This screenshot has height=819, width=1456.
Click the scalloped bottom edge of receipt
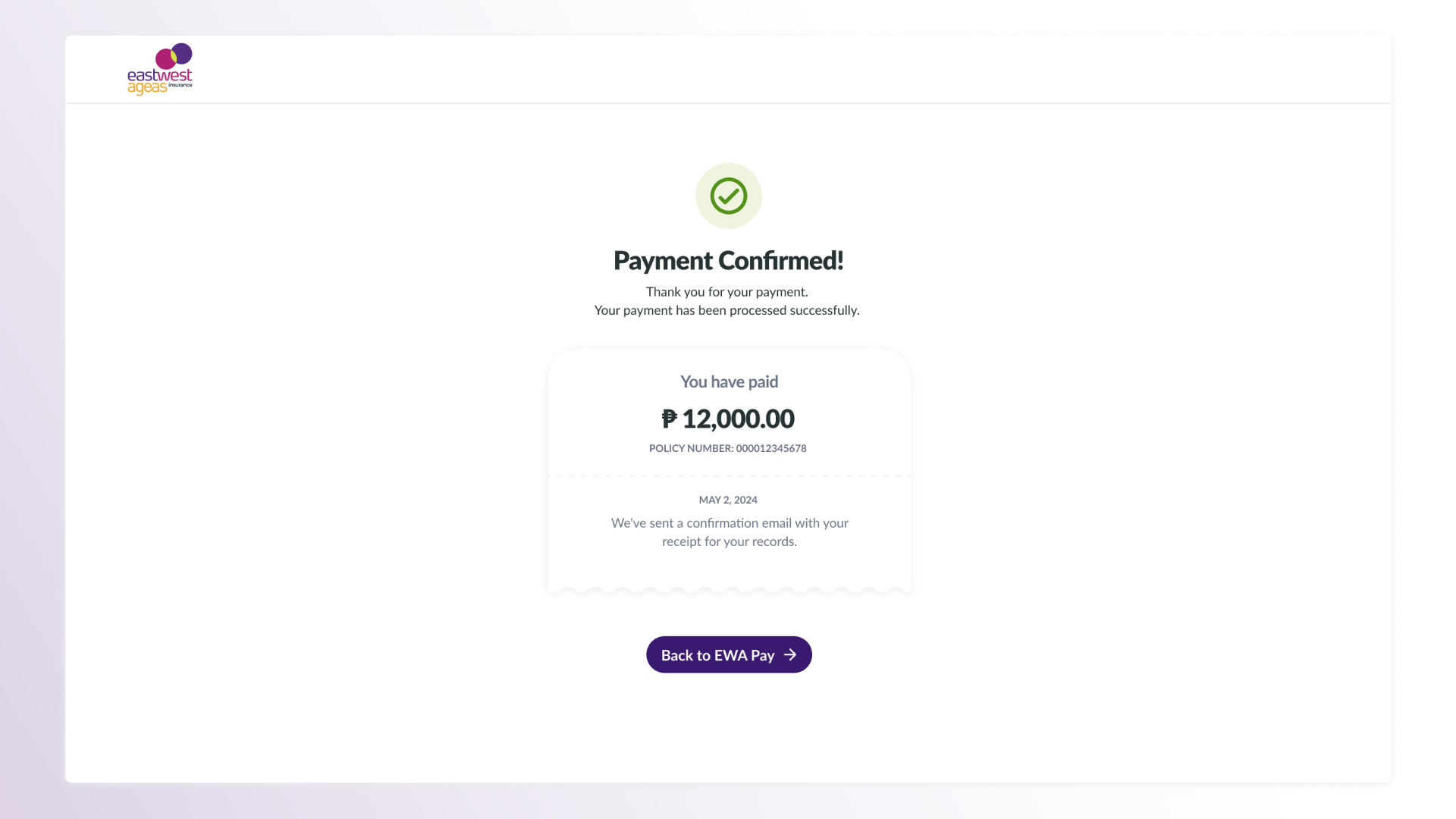point(728,588)
